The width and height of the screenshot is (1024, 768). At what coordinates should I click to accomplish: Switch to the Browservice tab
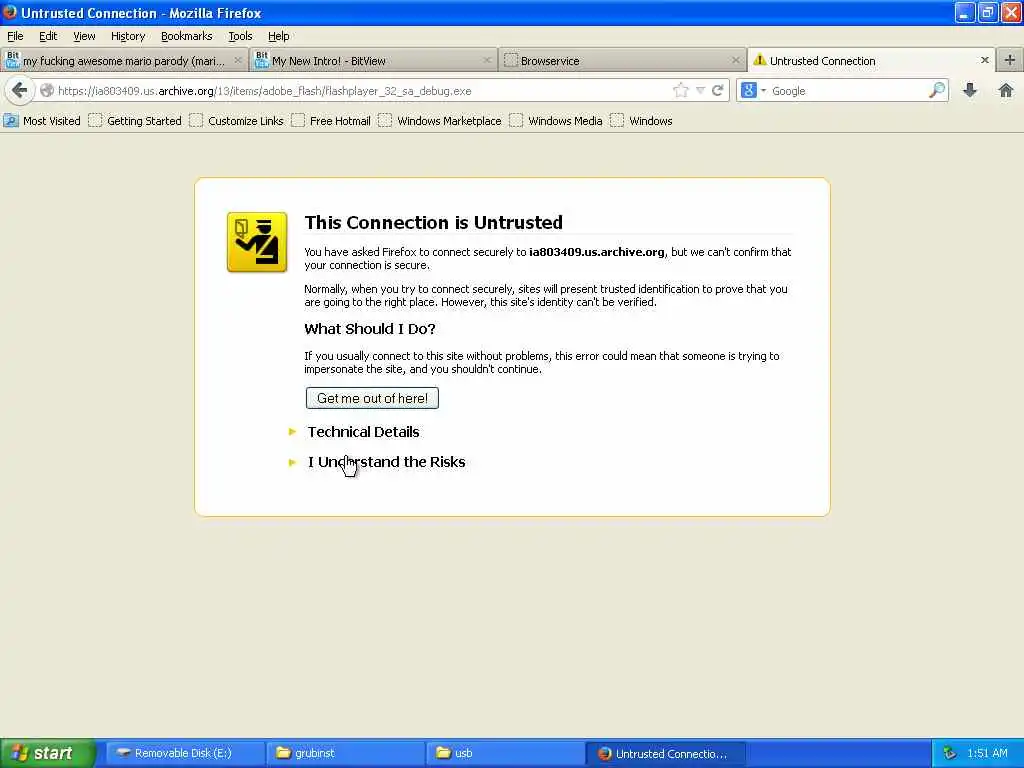[622, 60]
